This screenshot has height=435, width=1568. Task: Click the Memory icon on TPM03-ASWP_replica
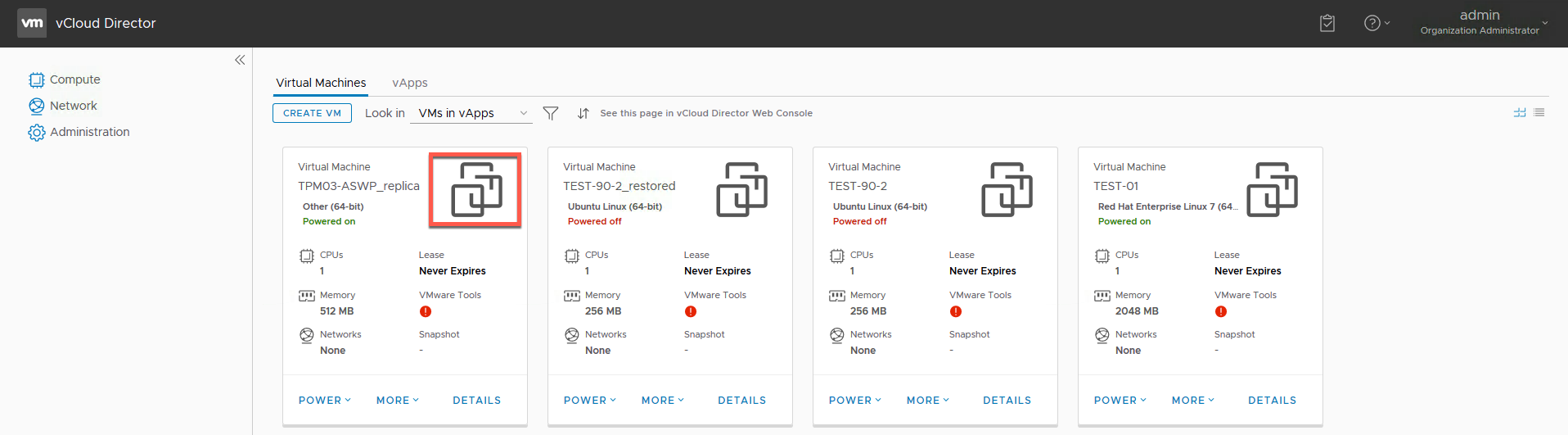[307, 296]
